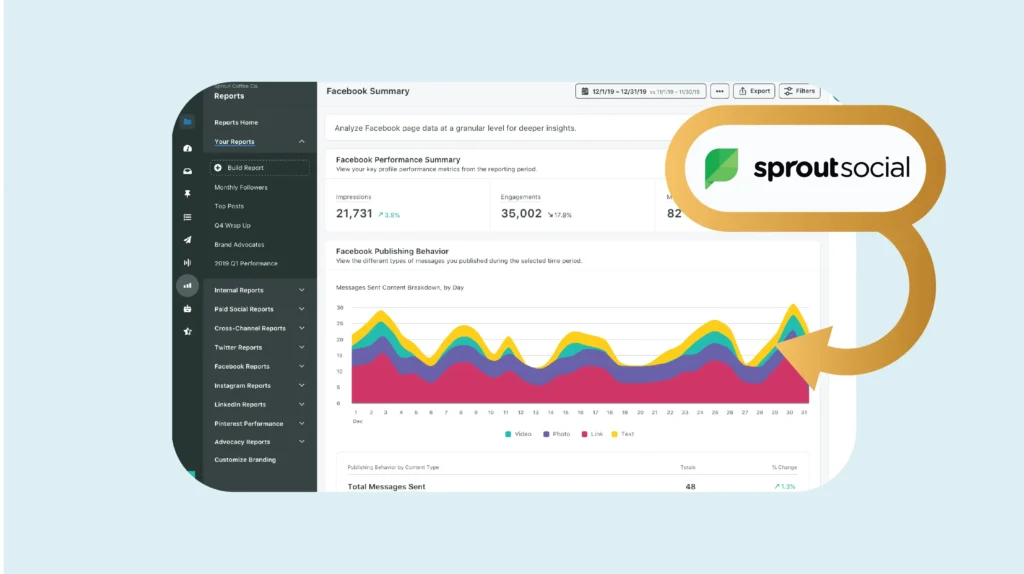This screenshot has height=574, width=1024.
Task: Open the publishing paper plane icon
Action: [x=187, y=240]
